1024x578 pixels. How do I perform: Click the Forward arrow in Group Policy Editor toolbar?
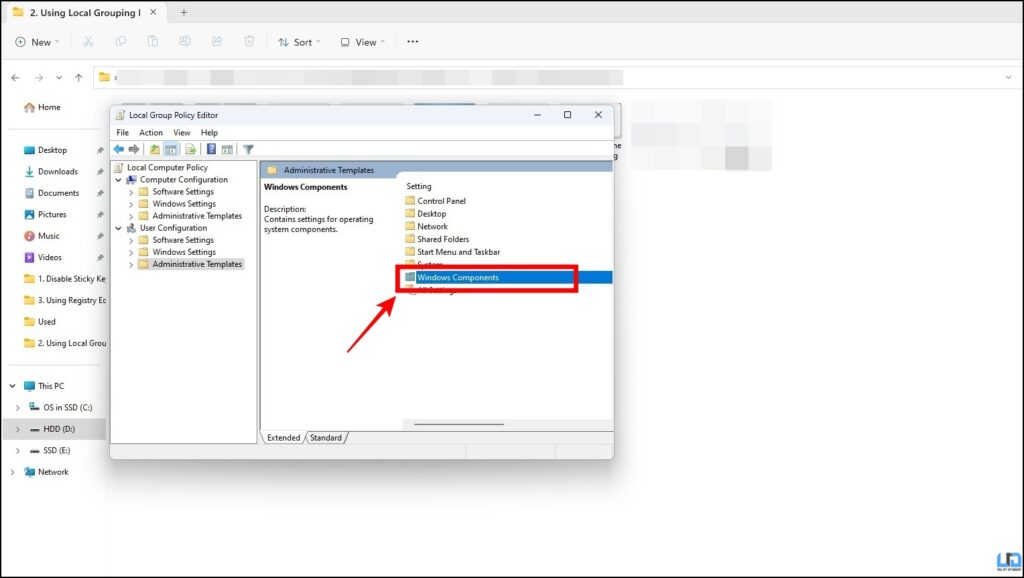134,150
